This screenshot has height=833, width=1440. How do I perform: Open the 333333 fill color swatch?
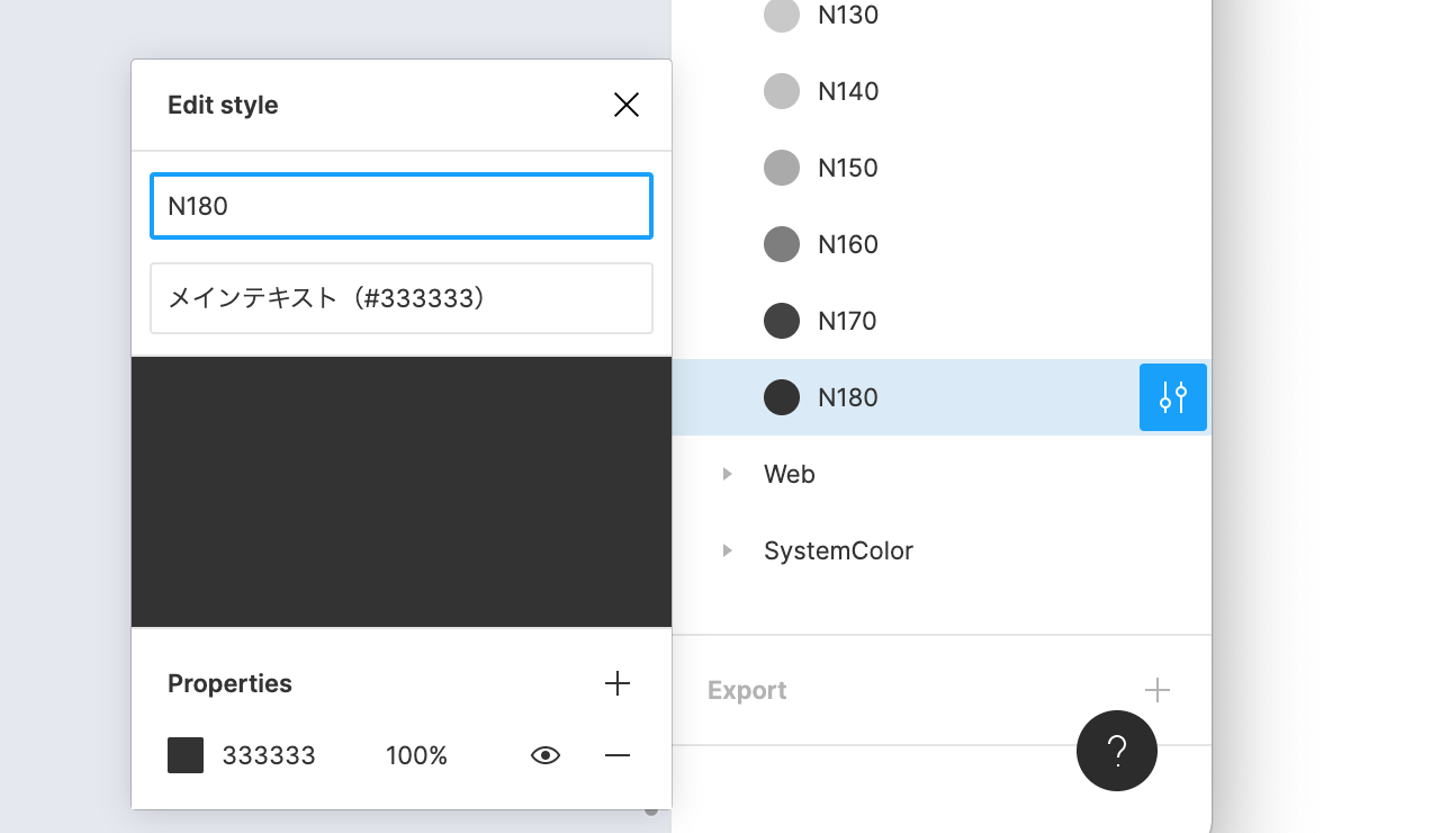(x=185, y=756)
